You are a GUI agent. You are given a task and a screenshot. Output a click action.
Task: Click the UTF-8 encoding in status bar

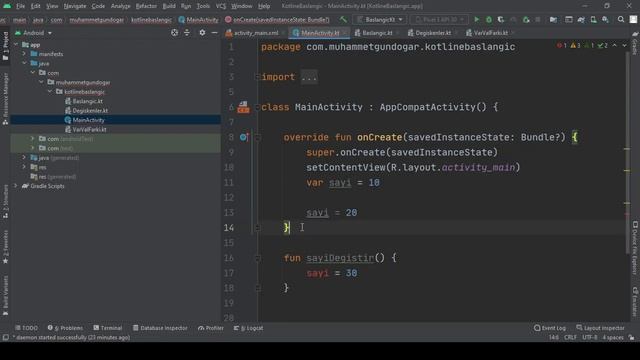click(x=589, y=338)
